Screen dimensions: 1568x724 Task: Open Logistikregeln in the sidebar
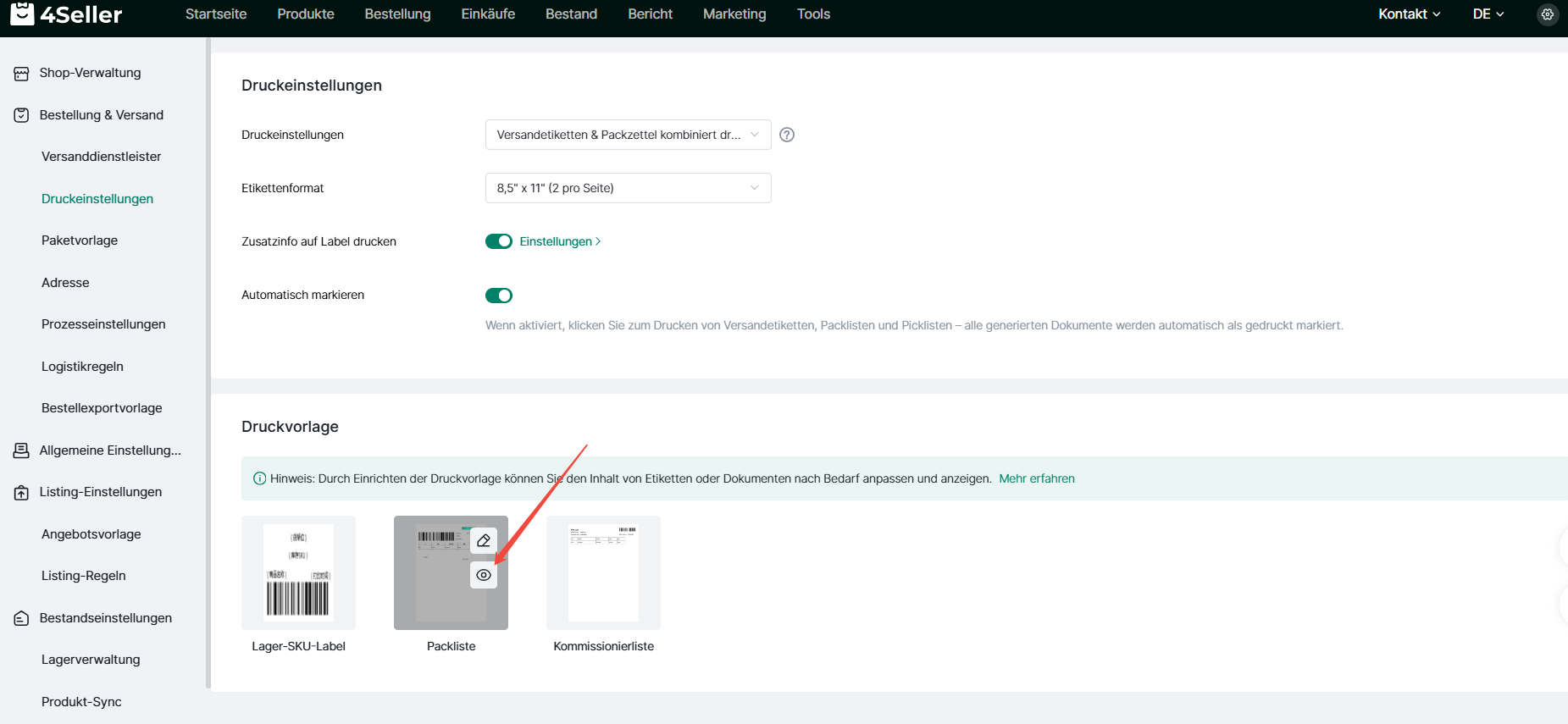pyautogui.click(x=82, y=367)
